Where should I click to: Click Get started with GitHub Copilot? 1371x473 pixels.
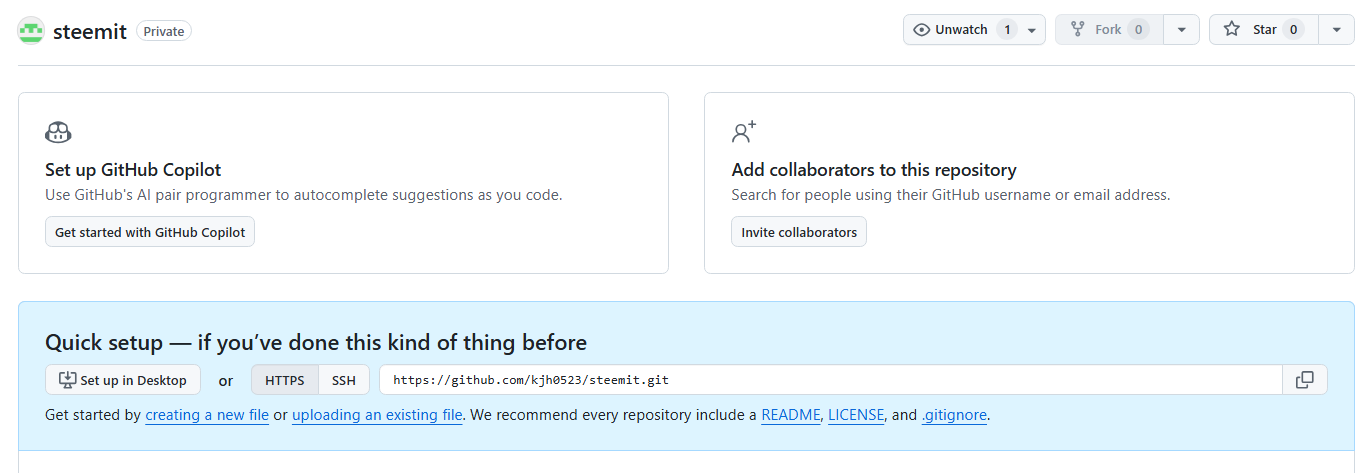(x=150, y=232)
